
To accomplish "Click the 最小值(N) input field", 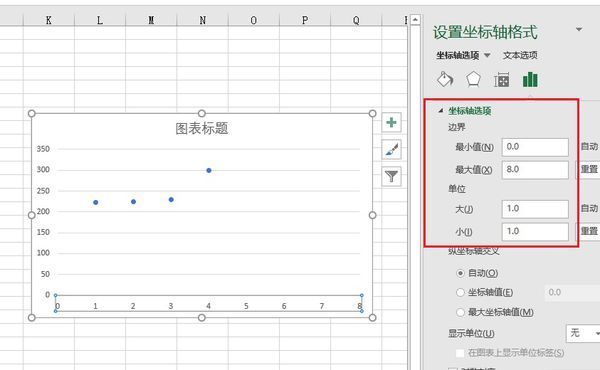I will [x=535, y=147].
